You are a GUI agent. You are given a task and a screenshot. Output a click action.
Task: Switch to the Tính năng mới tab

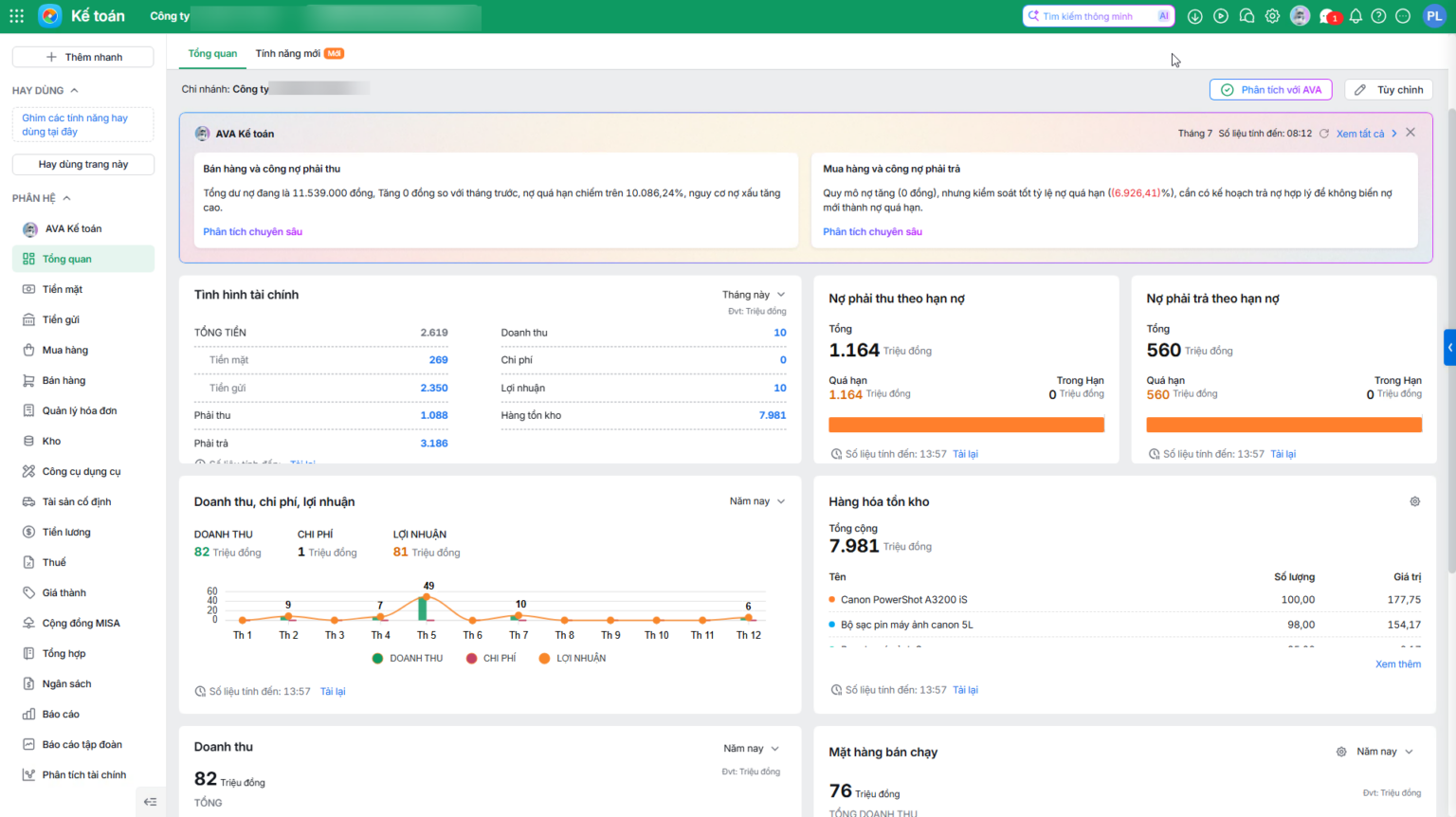click(x=299, y=53)
